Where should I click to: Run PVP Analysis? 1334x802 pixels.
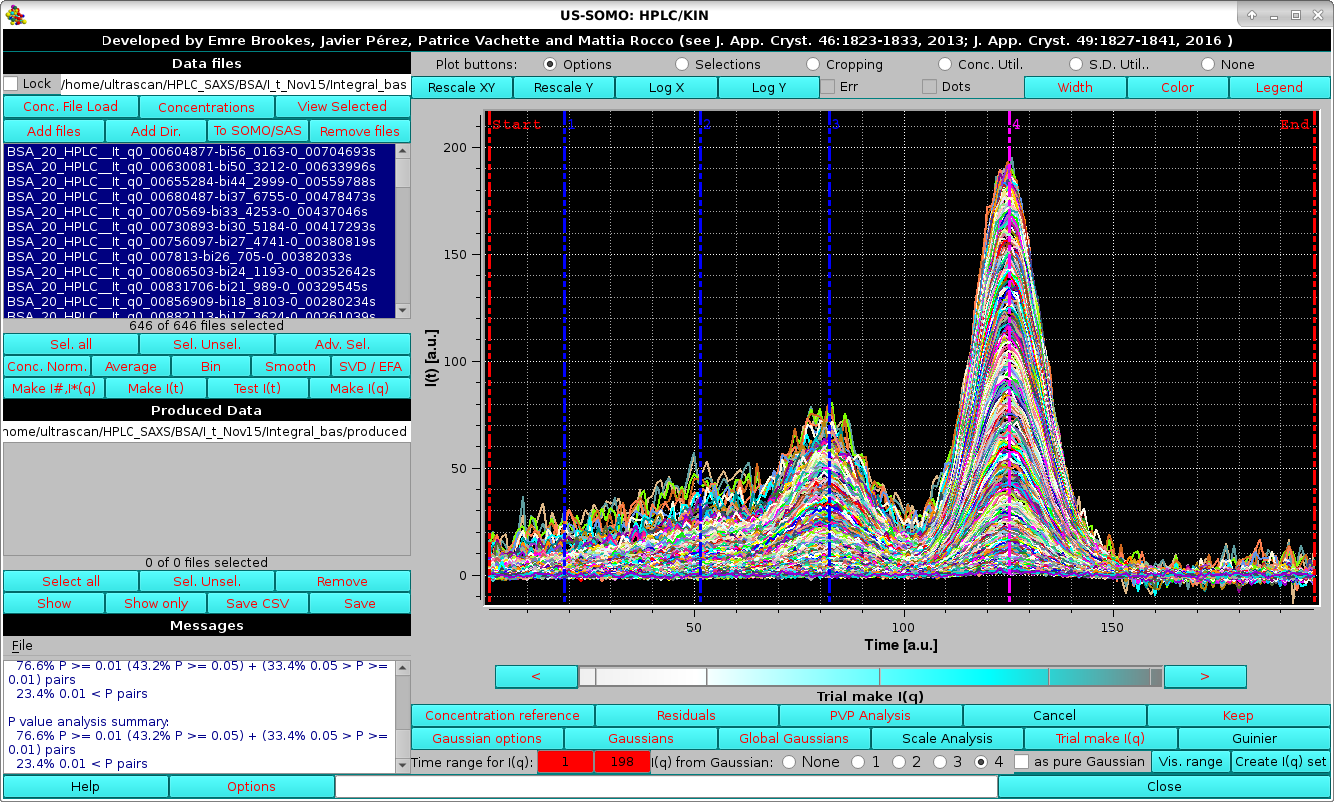869,715
